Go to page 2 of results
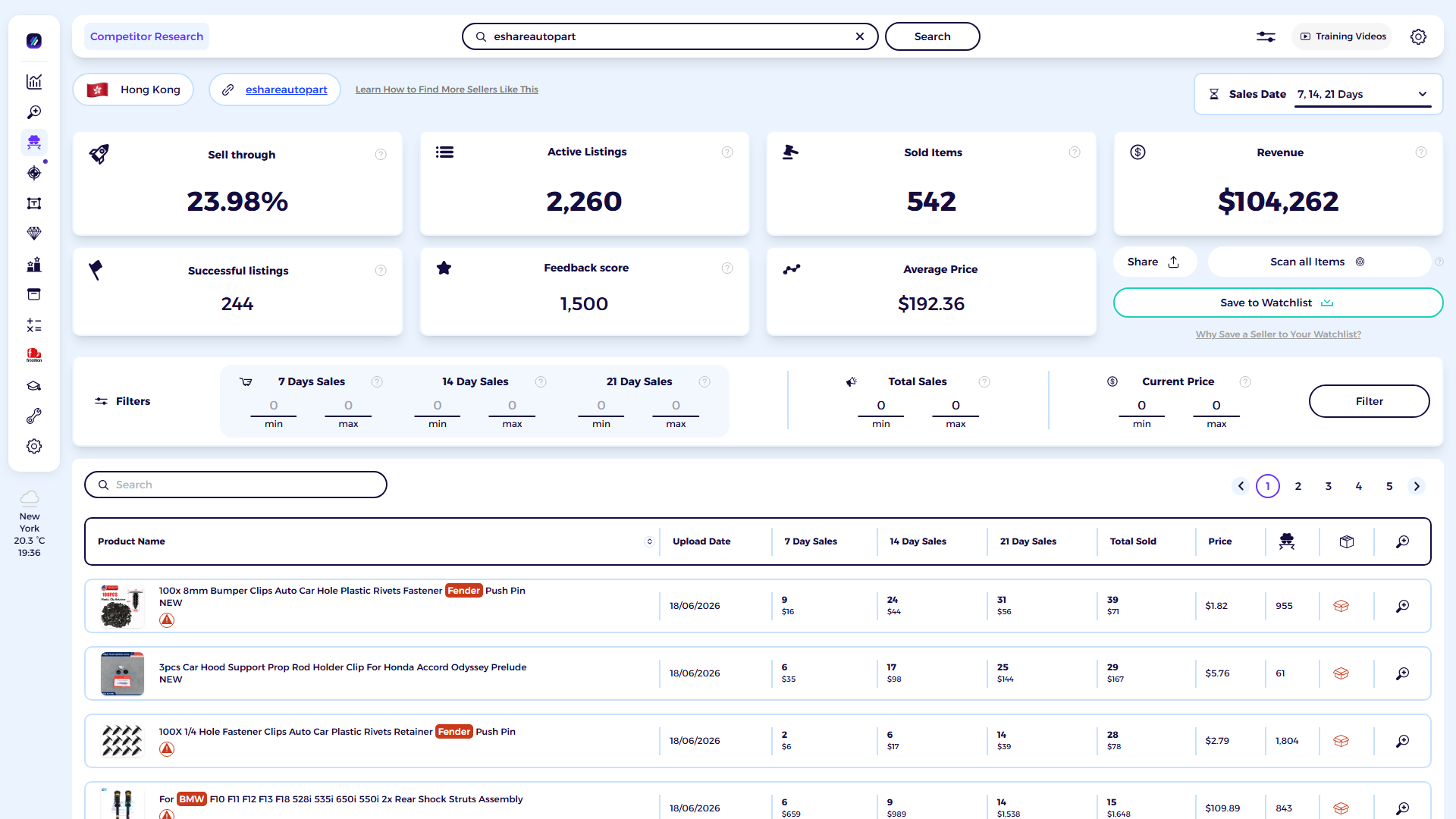This screenshot has height=819, width=1456. [x=1298, y=486]
